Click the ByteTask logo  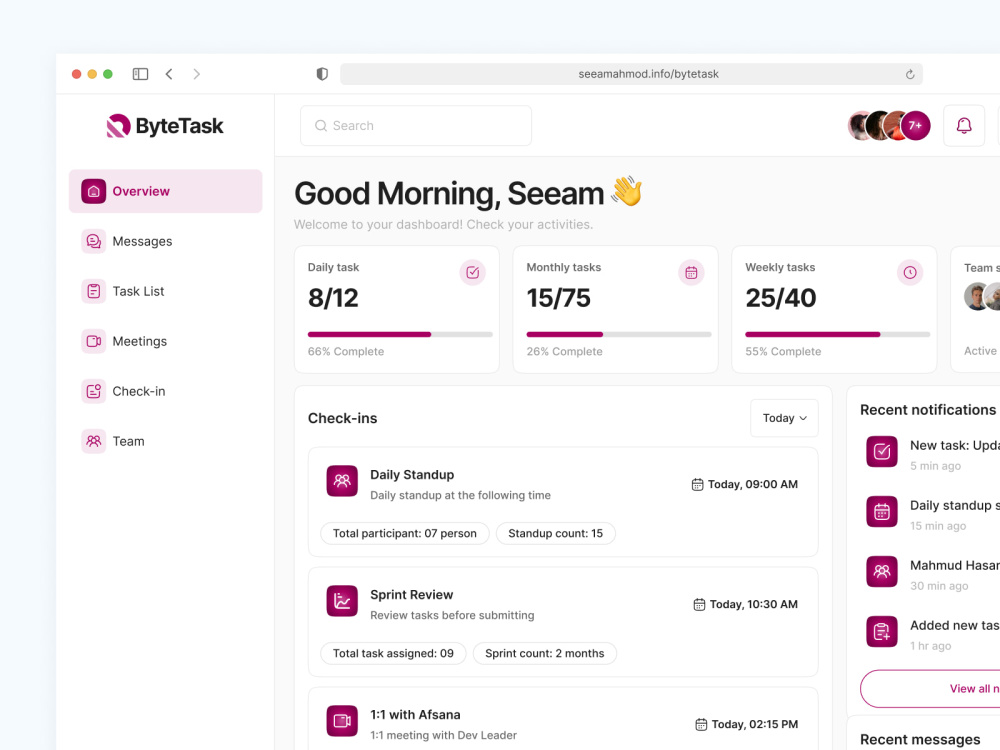point(165,126)
